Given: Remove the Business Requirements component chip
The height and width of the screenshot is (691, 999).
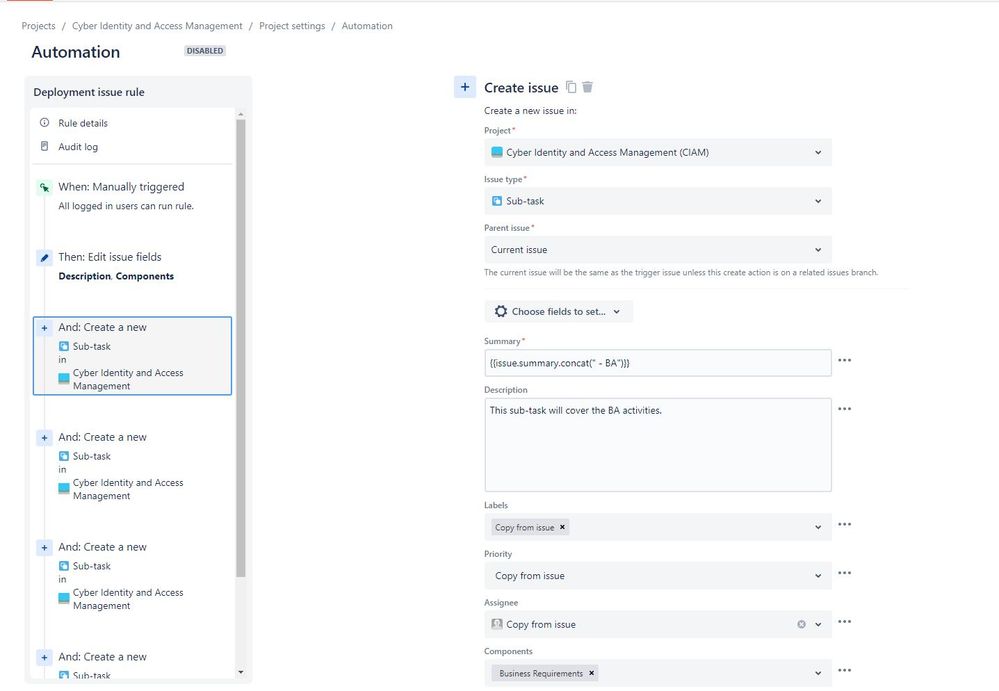Looking at the screenshot, I should tap(591, 673).
